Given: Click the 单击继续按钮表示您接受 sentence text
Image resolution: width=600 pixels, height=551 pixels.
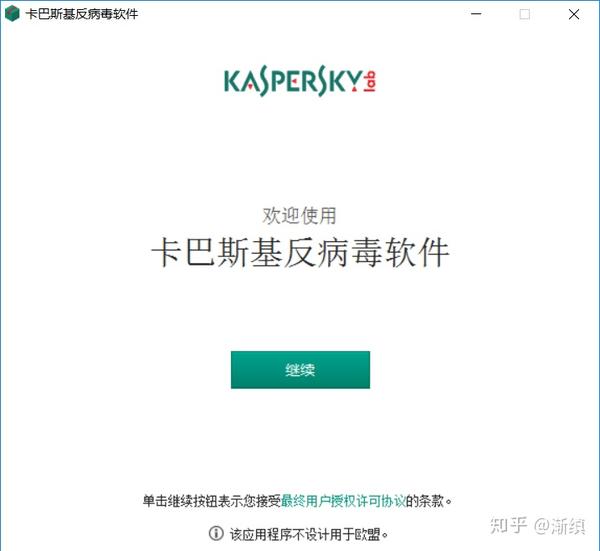Looking at the screenshot, I should (212, 500).
